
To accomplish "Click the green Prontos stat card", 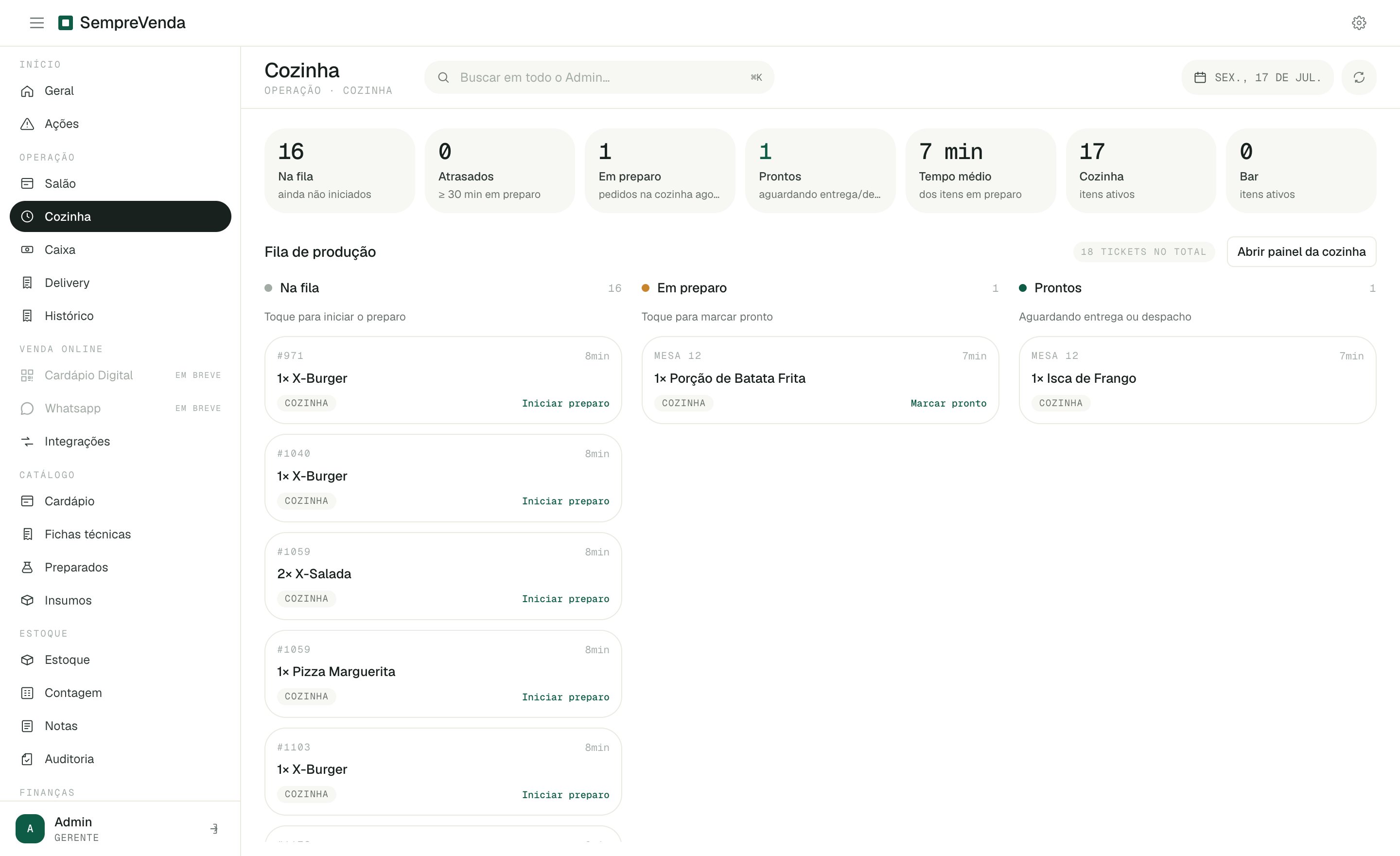I will (x=820, y=171).
